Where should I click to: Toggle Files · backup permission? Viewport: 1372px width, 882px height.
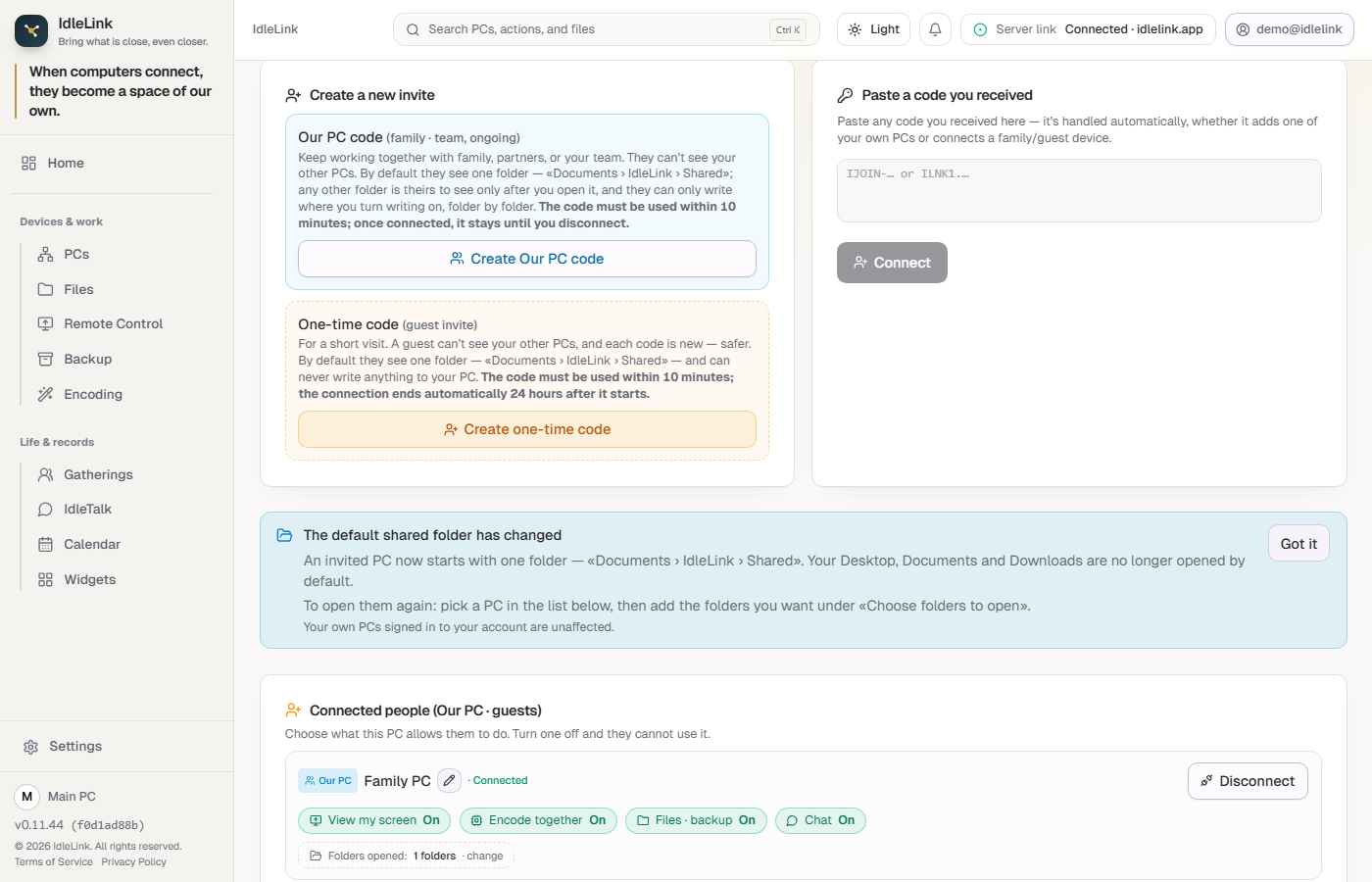click(696, 820)
